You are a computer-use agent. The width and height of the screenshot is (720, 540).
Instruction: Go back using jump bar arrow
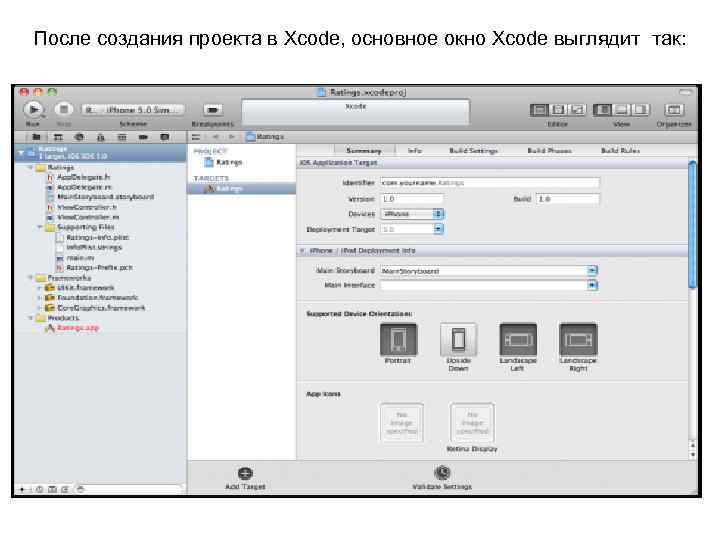point(215,137)
